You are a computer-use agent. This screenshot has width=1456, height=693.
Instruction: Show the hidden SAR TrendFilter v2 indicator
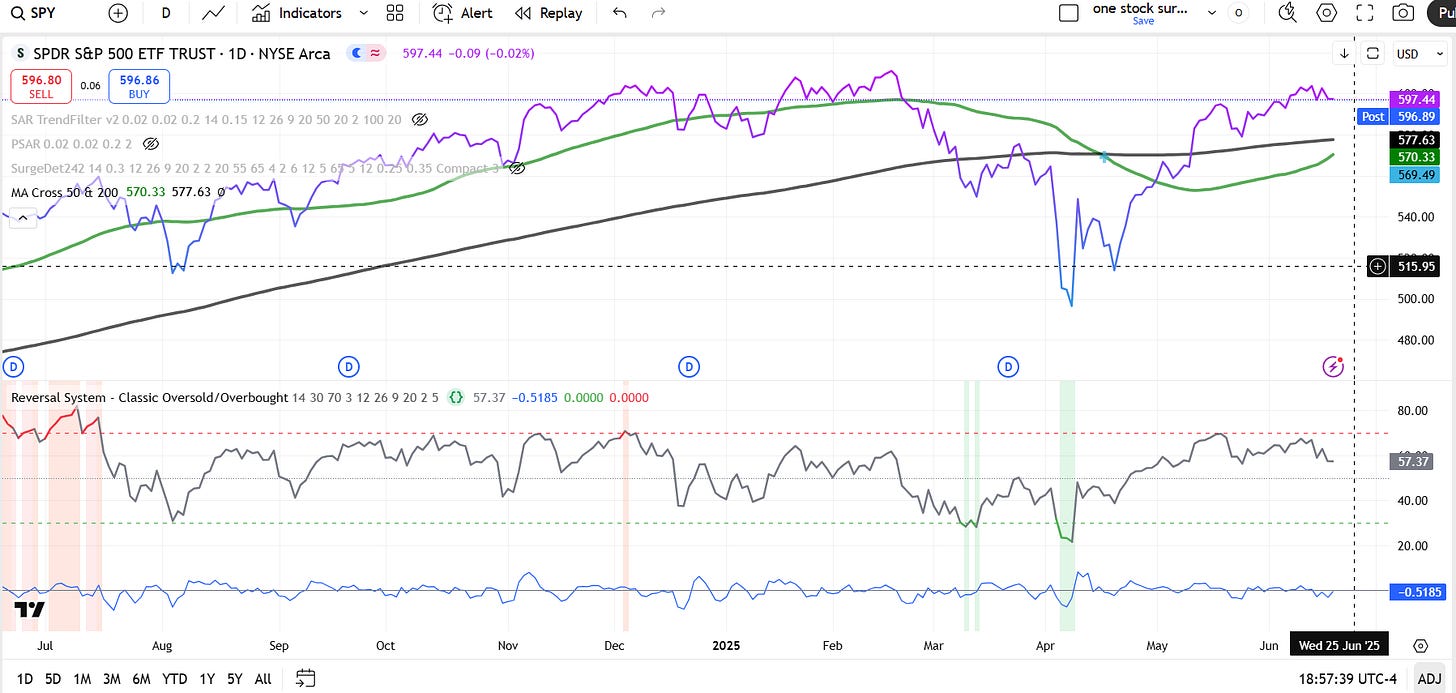pos(420,120)
